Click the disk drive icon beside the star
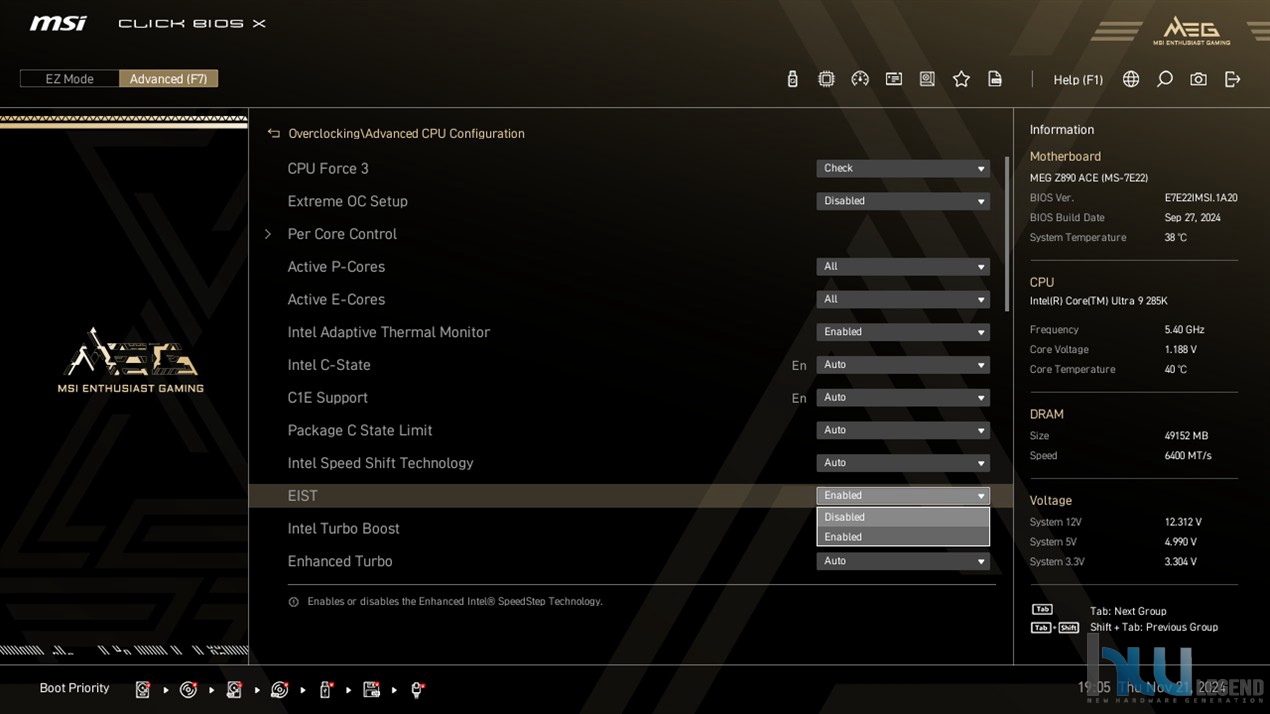 tap(927, 79)
